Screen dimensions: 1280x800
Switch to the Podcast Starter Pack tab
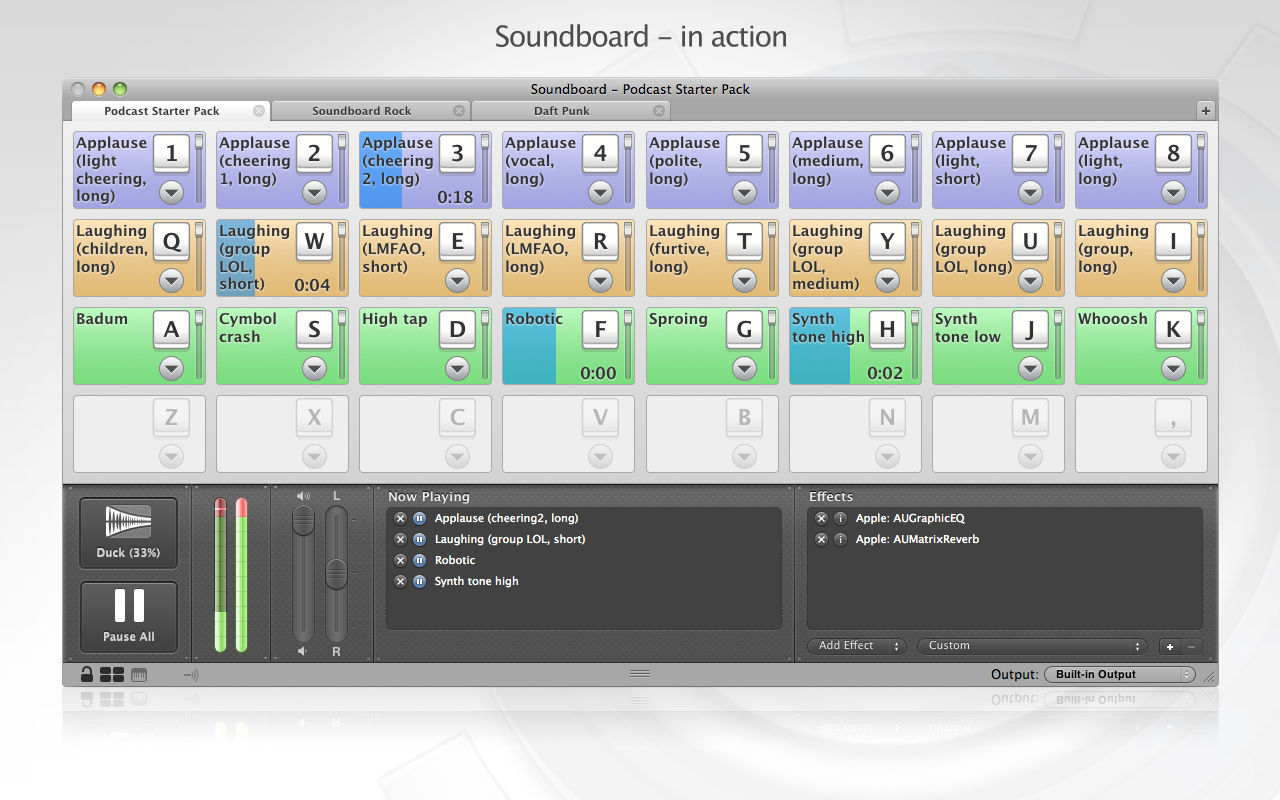(x=171, y=111)
